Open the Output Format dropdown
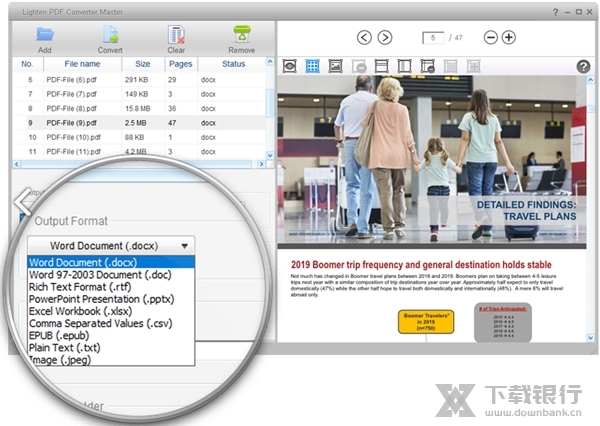 click(111, 245)
